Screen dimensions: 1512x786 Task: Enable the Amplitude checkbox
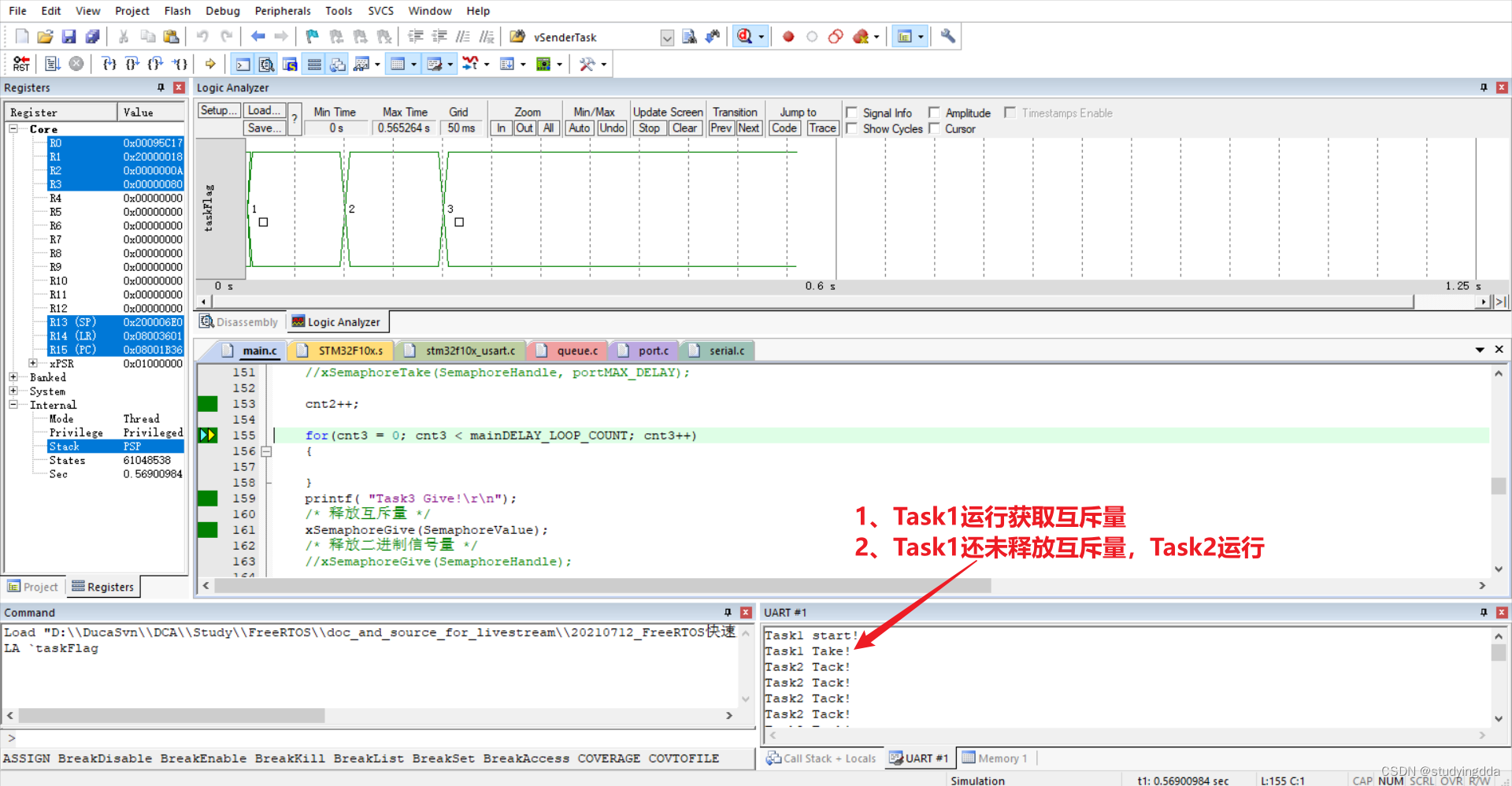click(934, 113)
